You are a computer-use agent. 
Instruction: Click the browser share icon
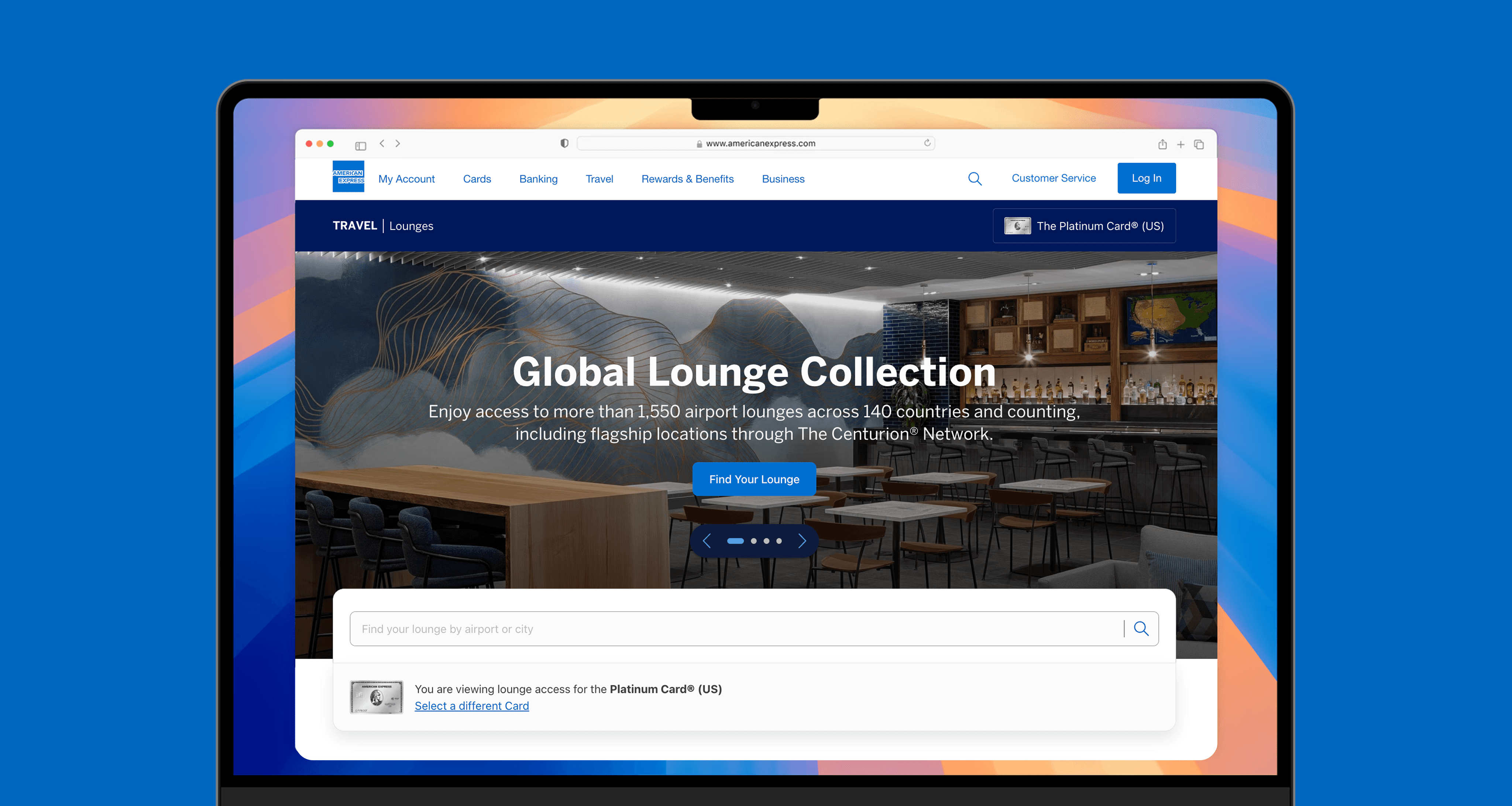[x=1162, y=144]
